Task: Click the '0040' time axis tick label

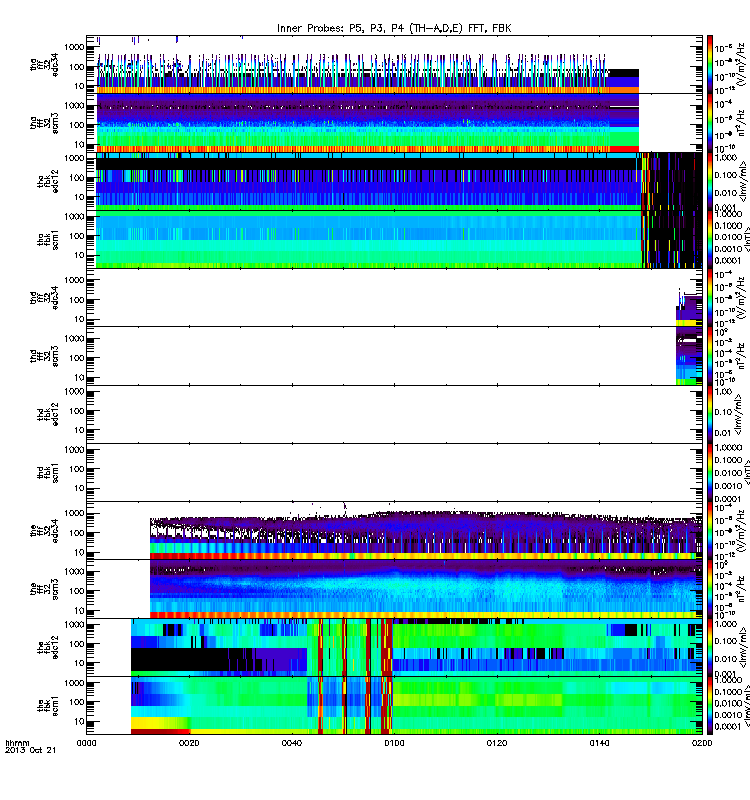Action: (x=291, y=743)
